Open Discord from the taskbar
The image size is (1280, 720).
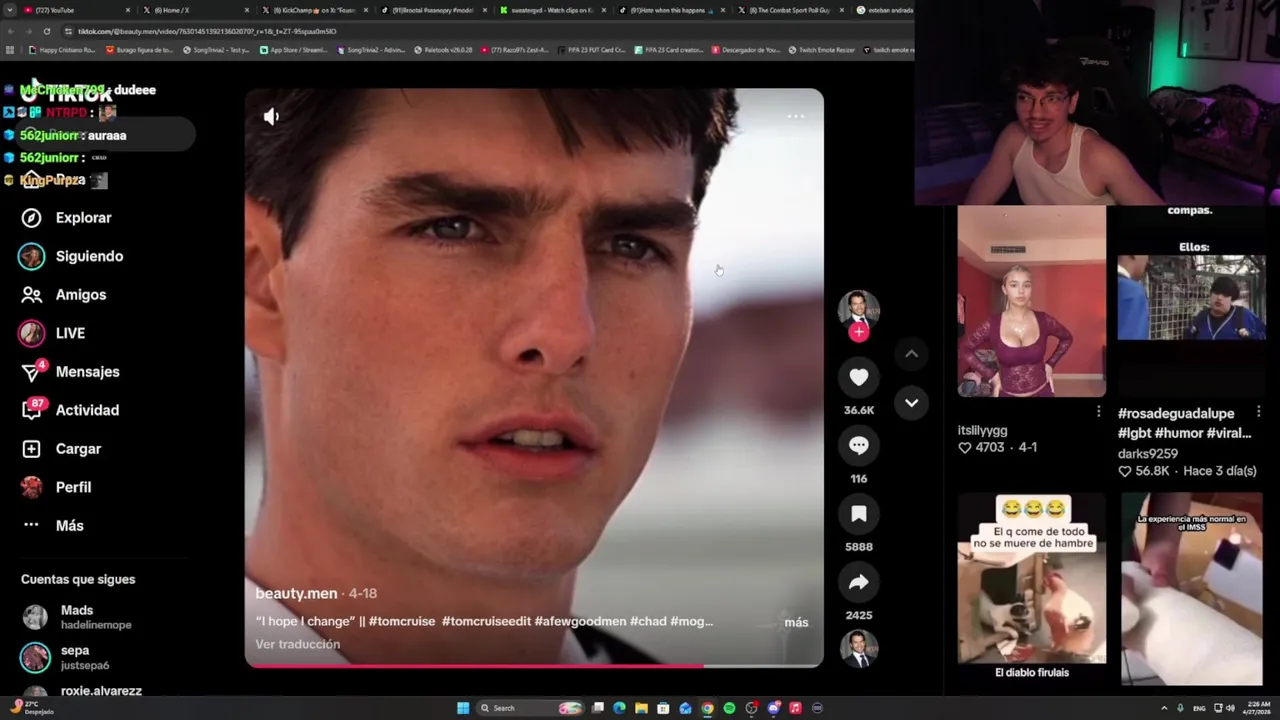tap(773, 708)
